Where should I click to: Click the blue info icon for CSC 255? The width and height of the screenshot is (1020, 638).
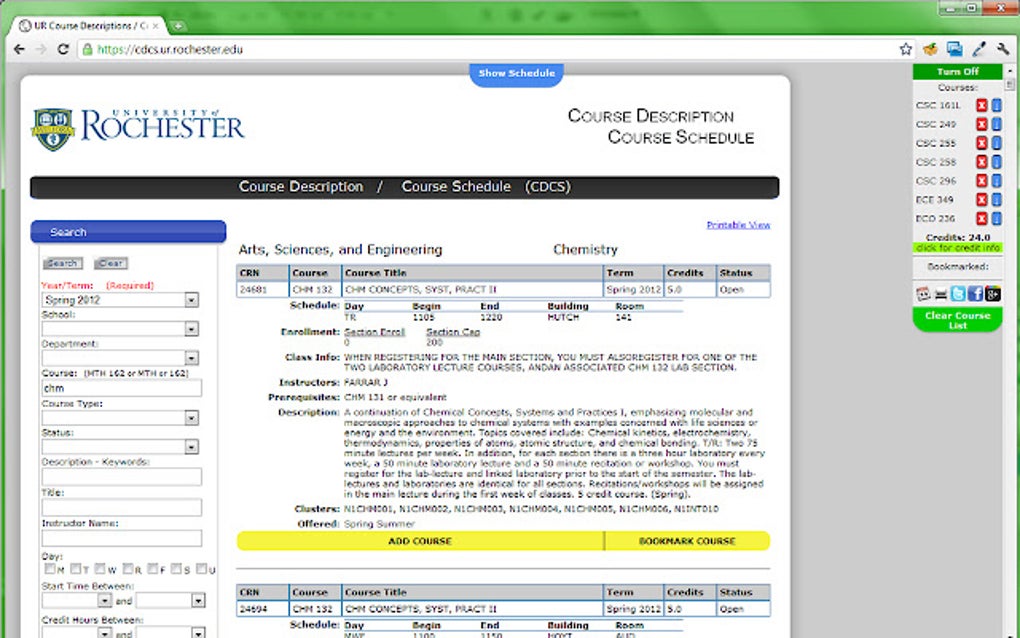point(997,142)
